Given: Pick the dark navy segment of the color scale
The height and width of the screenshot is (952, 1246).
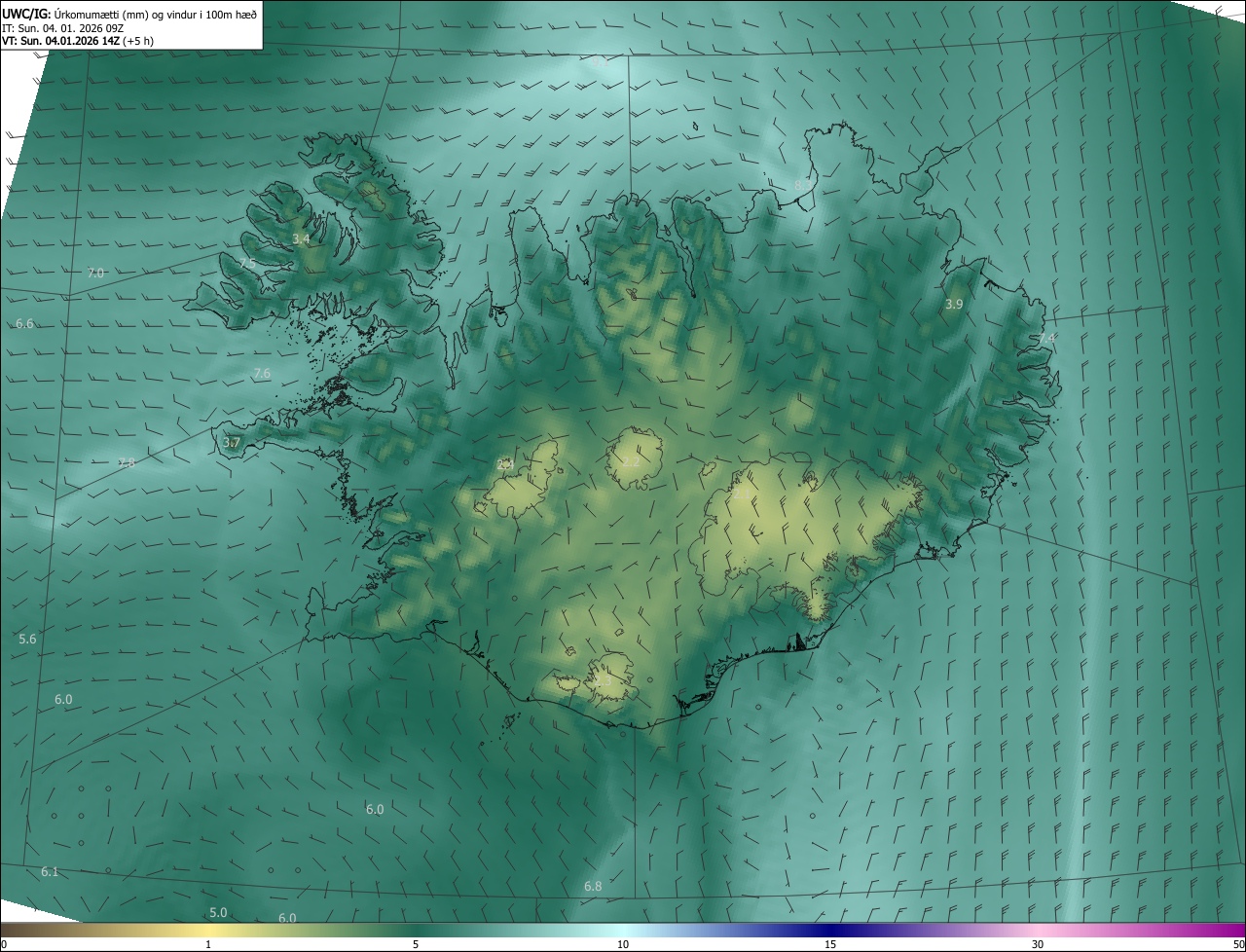Looking at the screenshot, I should click(x=830, y=931).
